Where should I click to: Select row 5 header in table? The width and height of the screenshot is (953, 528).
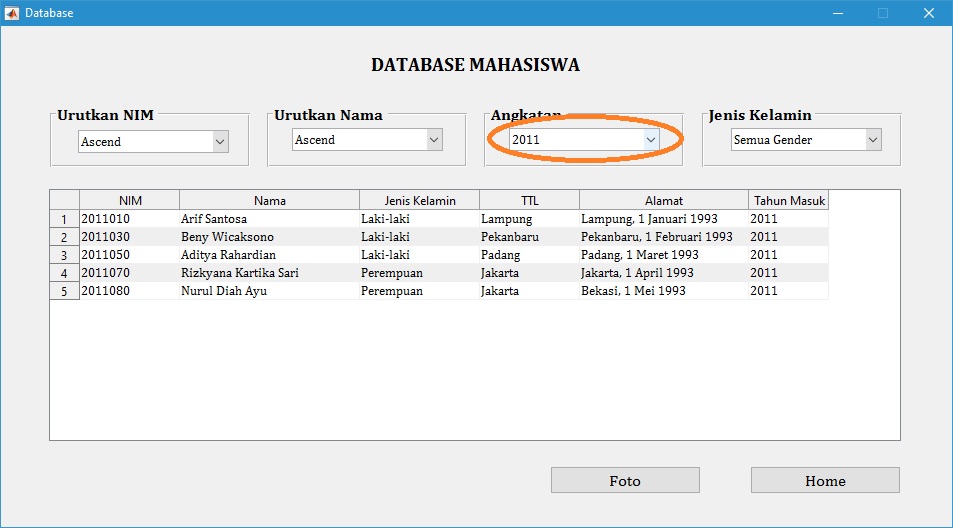64,291
